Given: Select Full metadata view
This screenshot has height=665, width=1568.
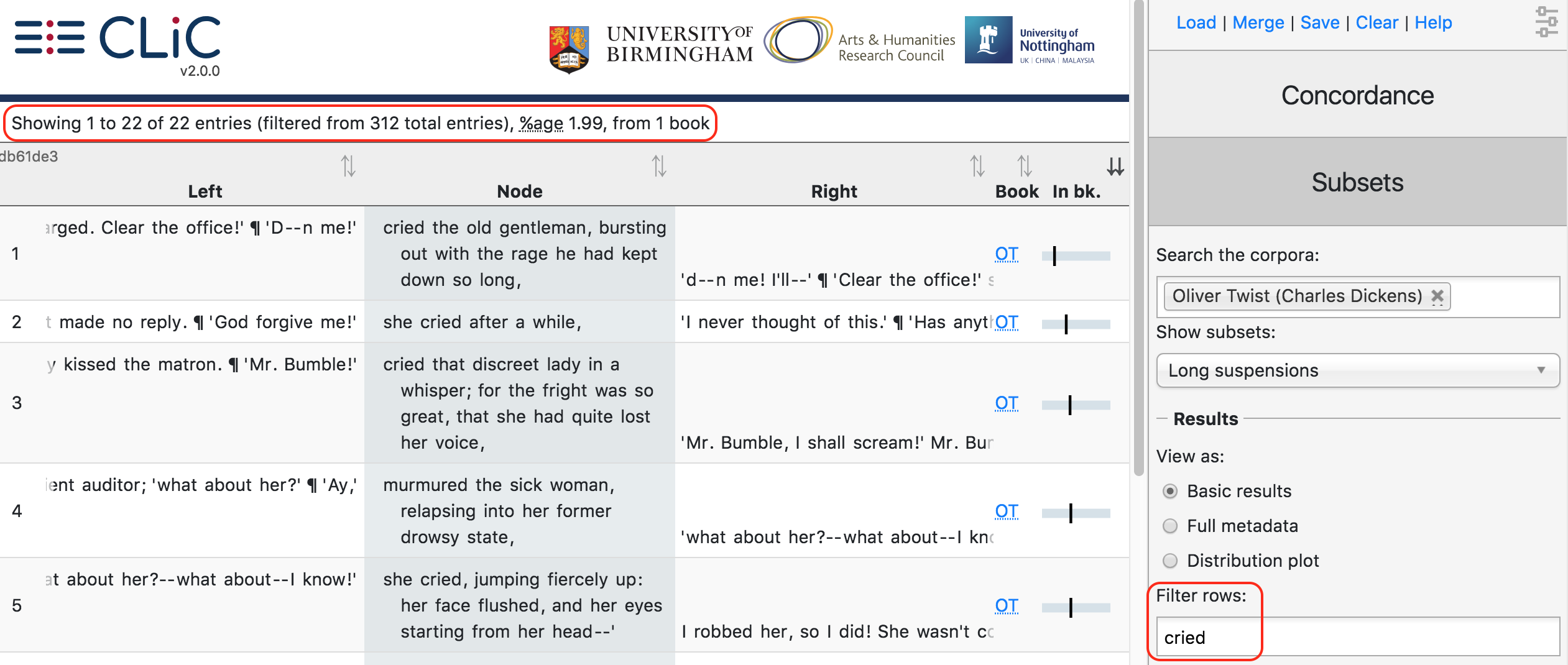Looking at the screenshot, I should coord(1170,526).
